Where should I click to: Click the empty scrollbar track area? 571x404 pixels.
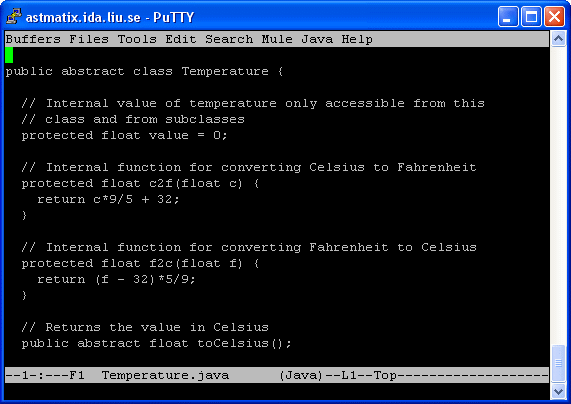558,195
